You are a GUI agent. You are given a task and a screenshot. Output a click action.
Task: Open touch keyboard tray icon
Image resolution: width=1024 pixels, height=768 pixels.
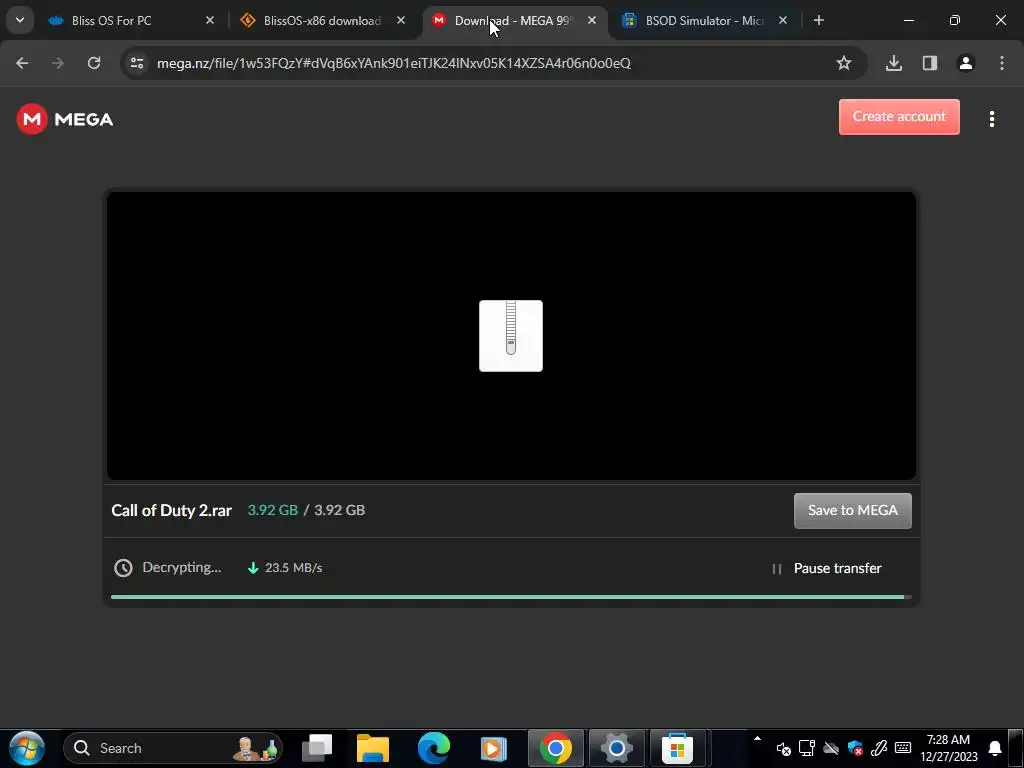coord(903,748)
